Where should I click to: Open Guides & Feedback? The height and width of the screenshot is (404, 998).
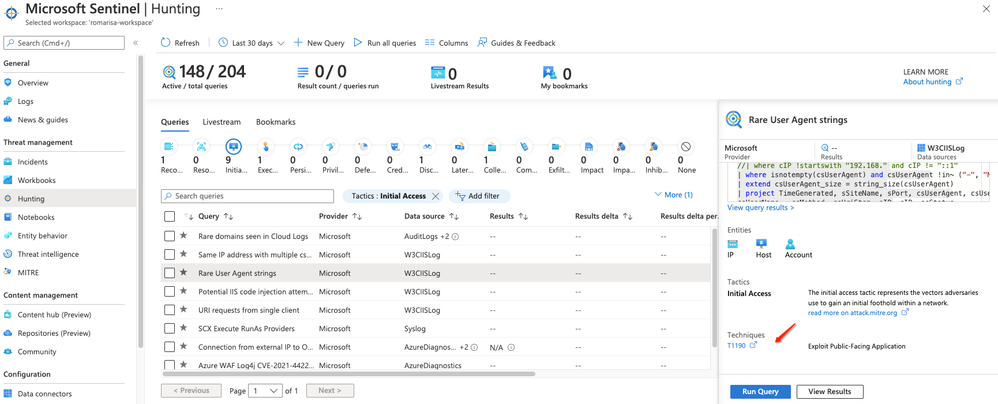pyautogui.click(x=516, y=43)
